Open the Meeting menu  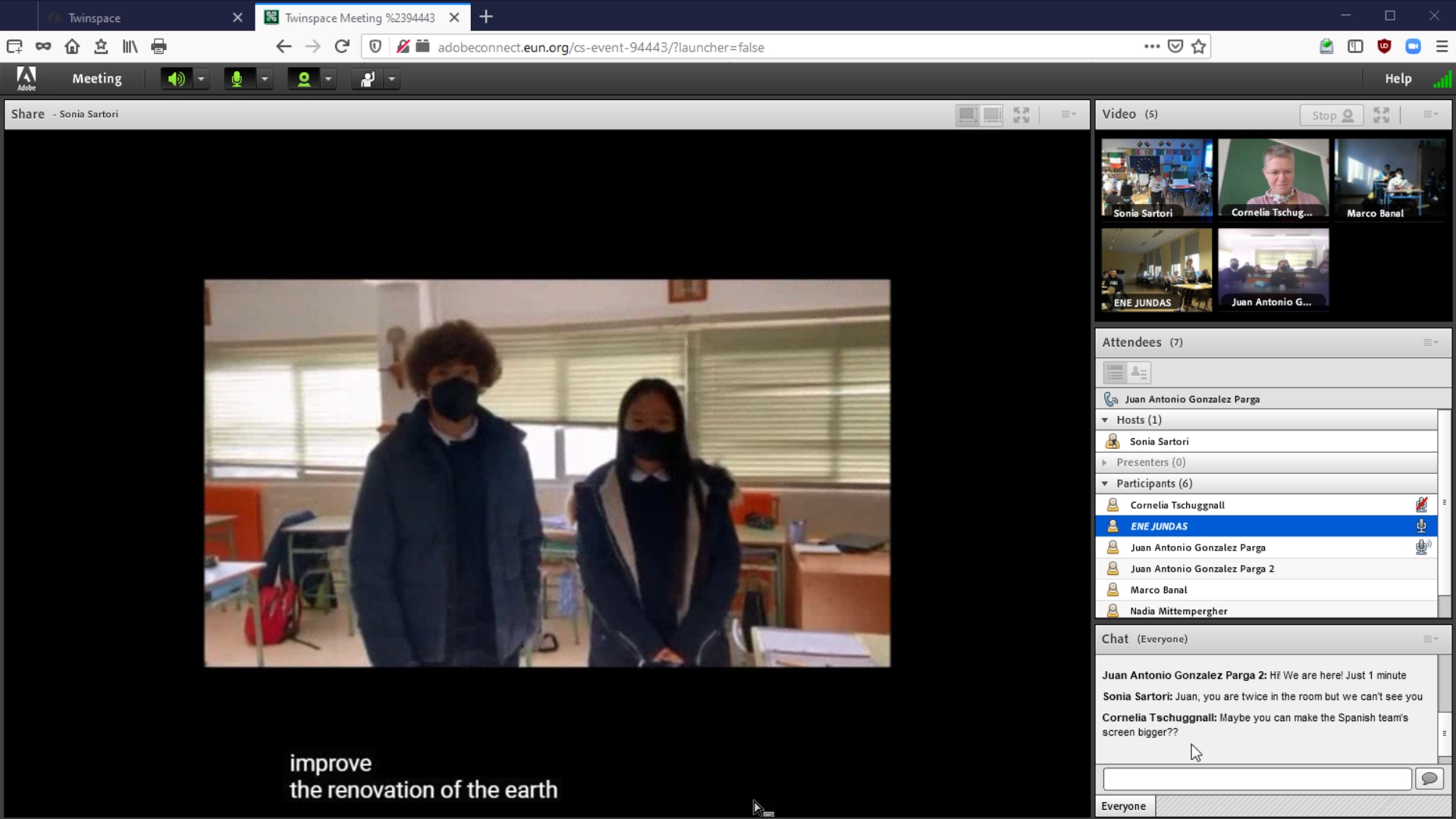[x=97, y=79]
